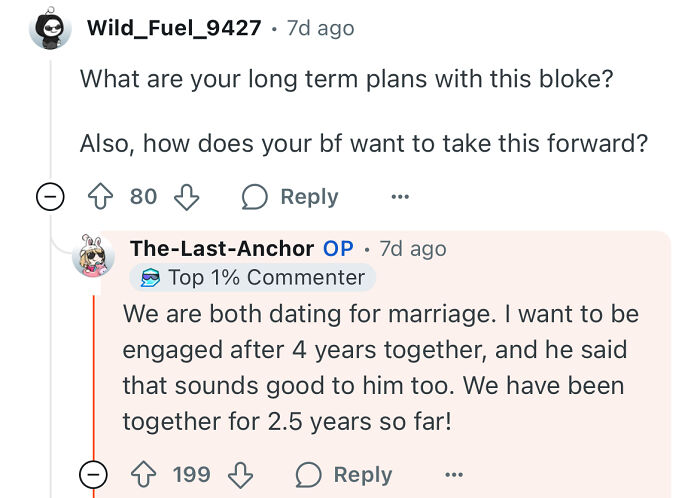The width and height of the screenshot is (700, 498).
Task: Open Wild_Fuel_9427 username link
Action: click(x=174, y=28)
